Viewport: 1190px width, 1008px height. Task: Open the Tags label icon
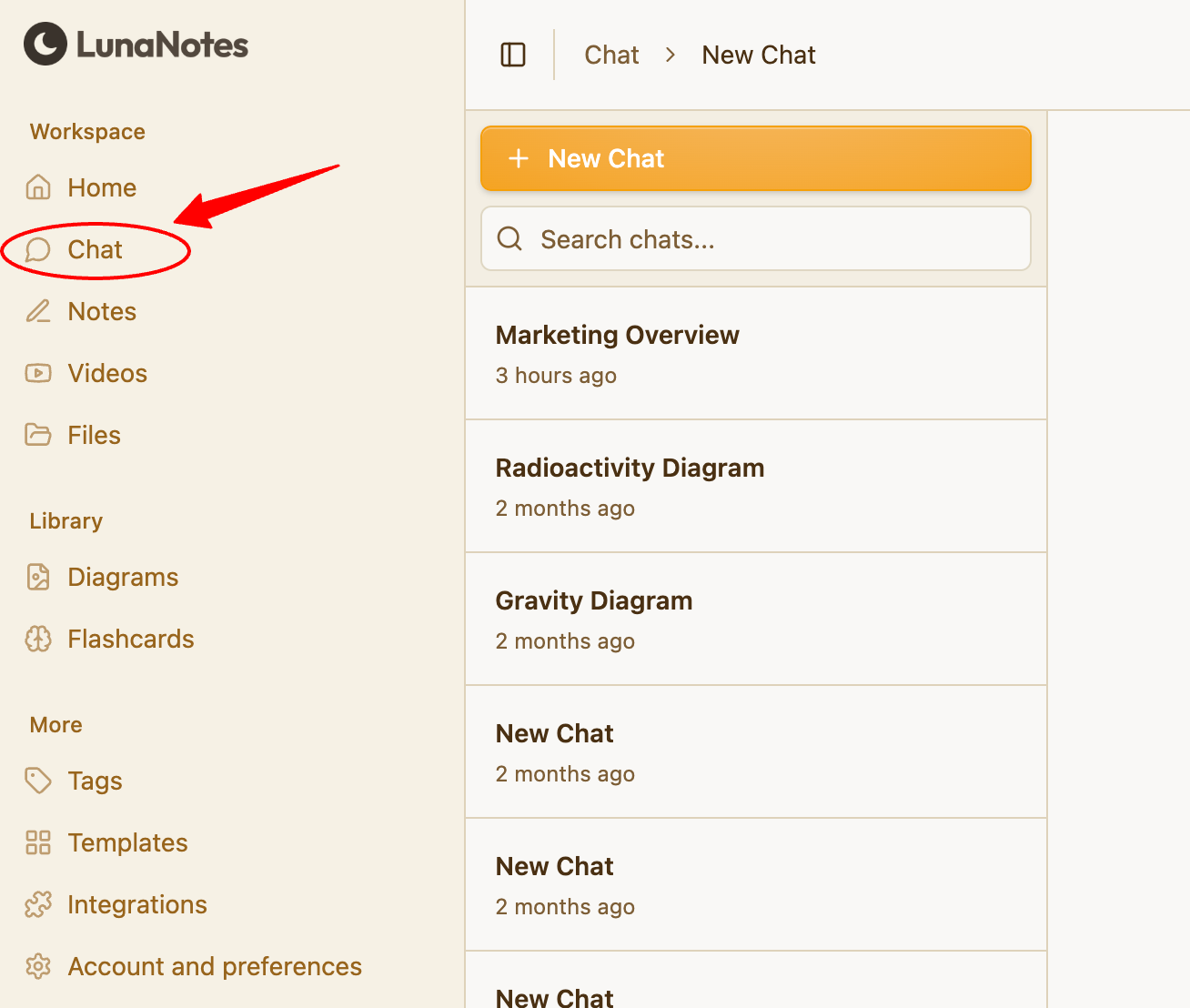tap(38, 781)
